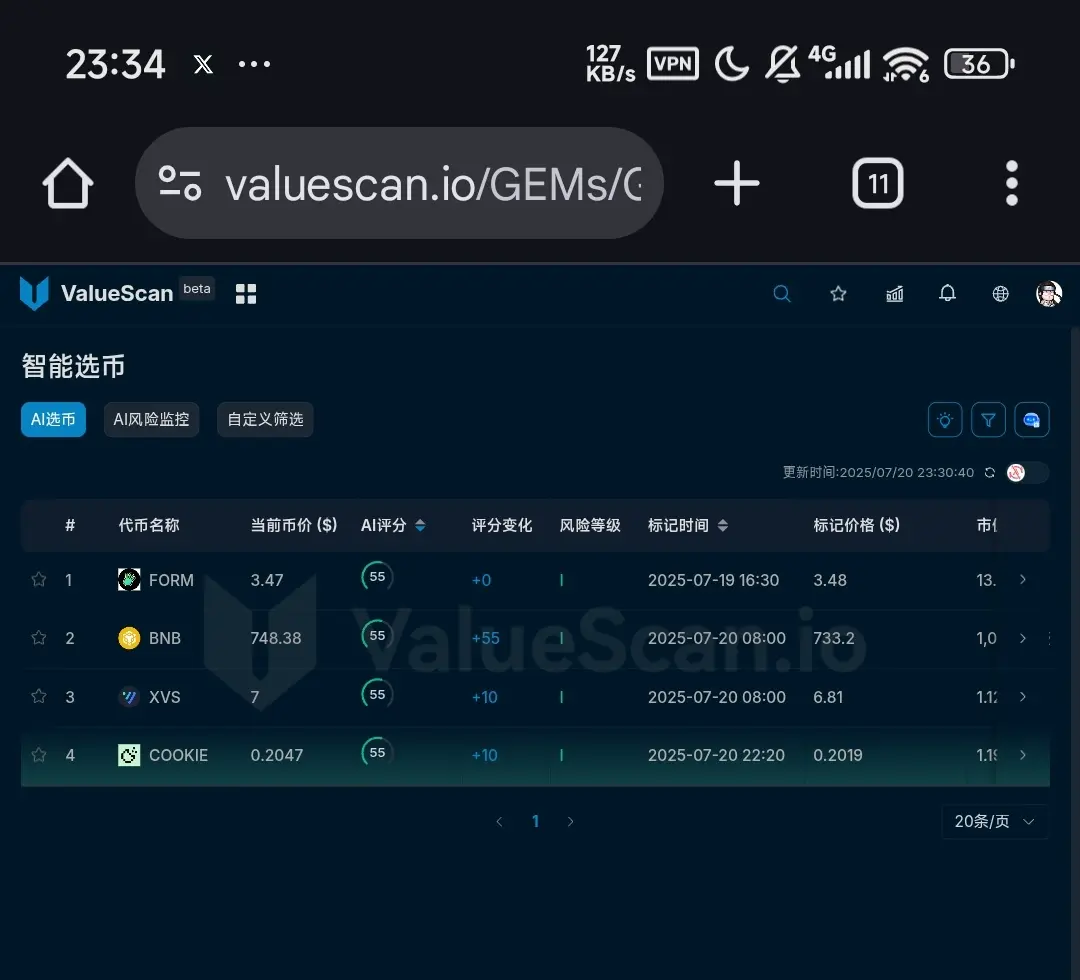This screenshot has width=1080, height=980.
Task: Open the search magnifier icon
Action: 782,294
